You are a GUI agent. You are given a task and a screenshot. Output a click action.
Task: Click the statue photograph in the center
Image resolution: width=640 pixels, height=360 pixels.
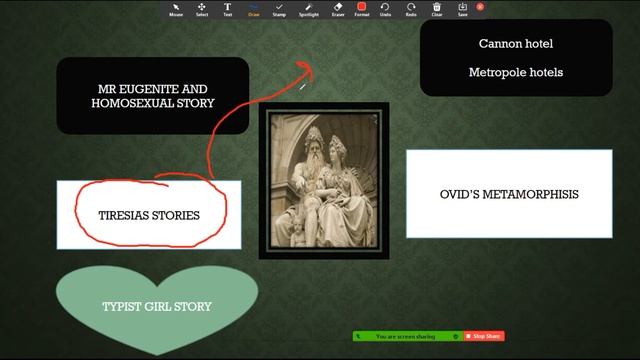(x=324, y=181)
